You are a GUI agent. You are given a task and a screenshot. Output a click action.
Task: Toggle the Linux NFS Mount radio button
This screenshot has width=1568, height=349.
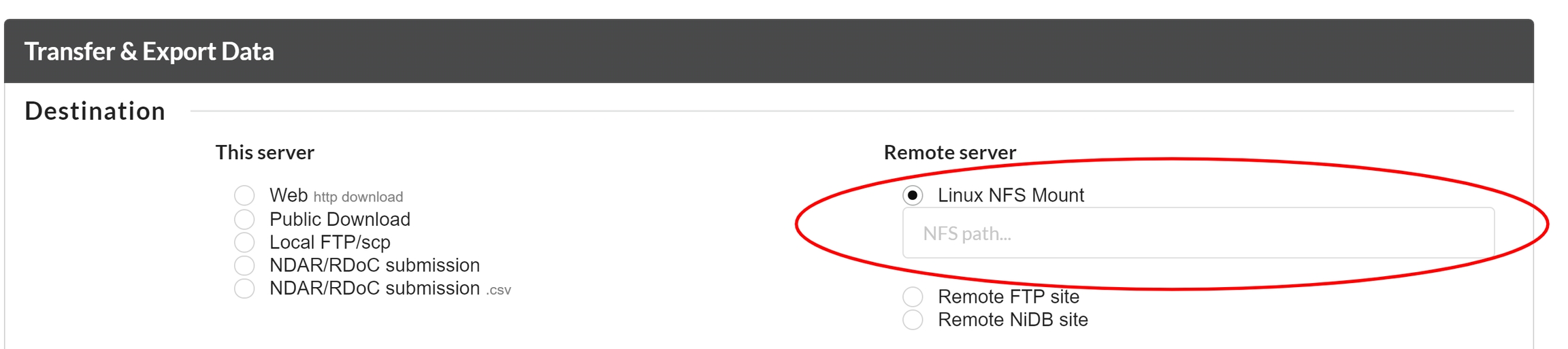[x=913, y=196]
